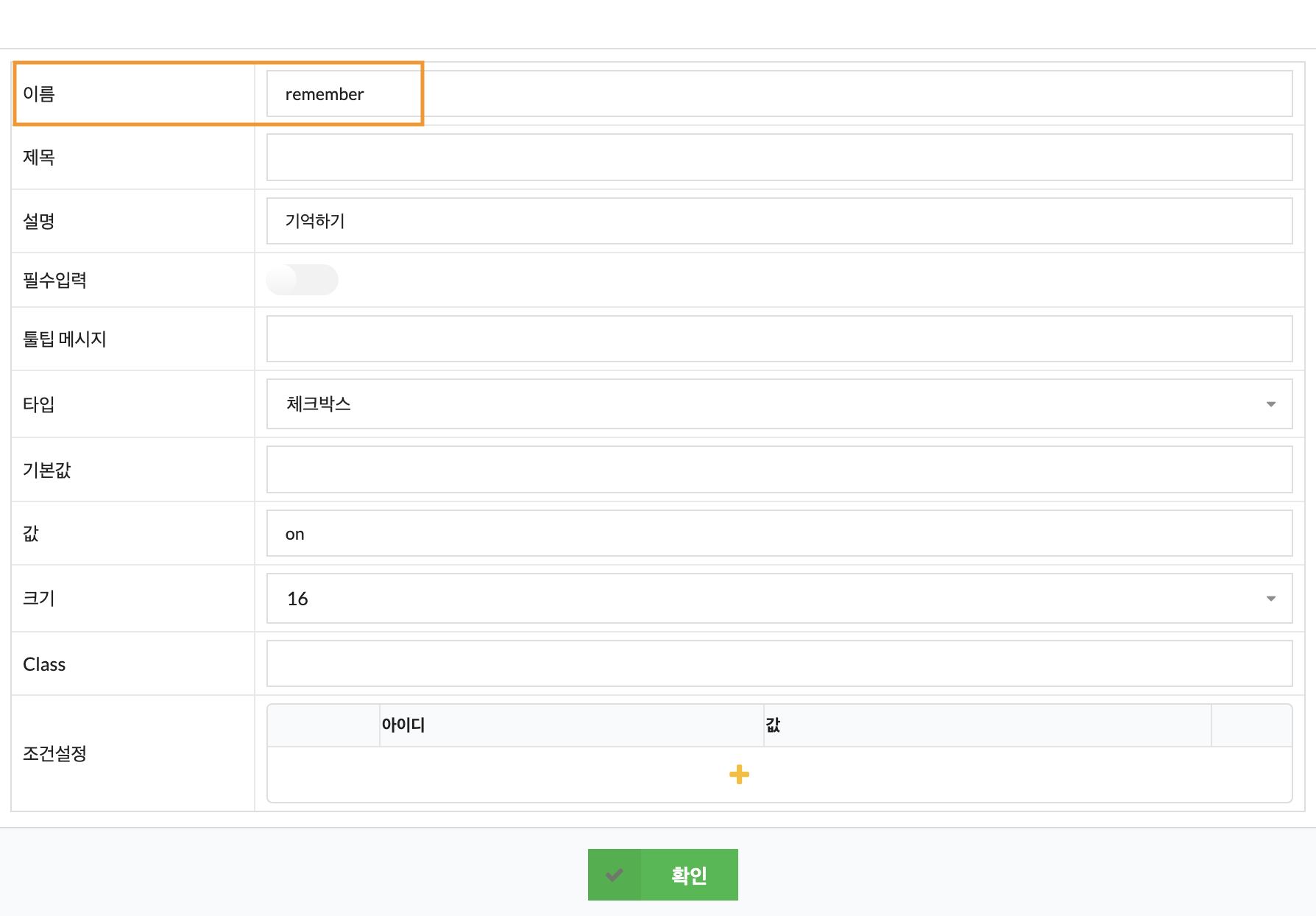Click the checkmark icon on confirm button

pos(615,875)
